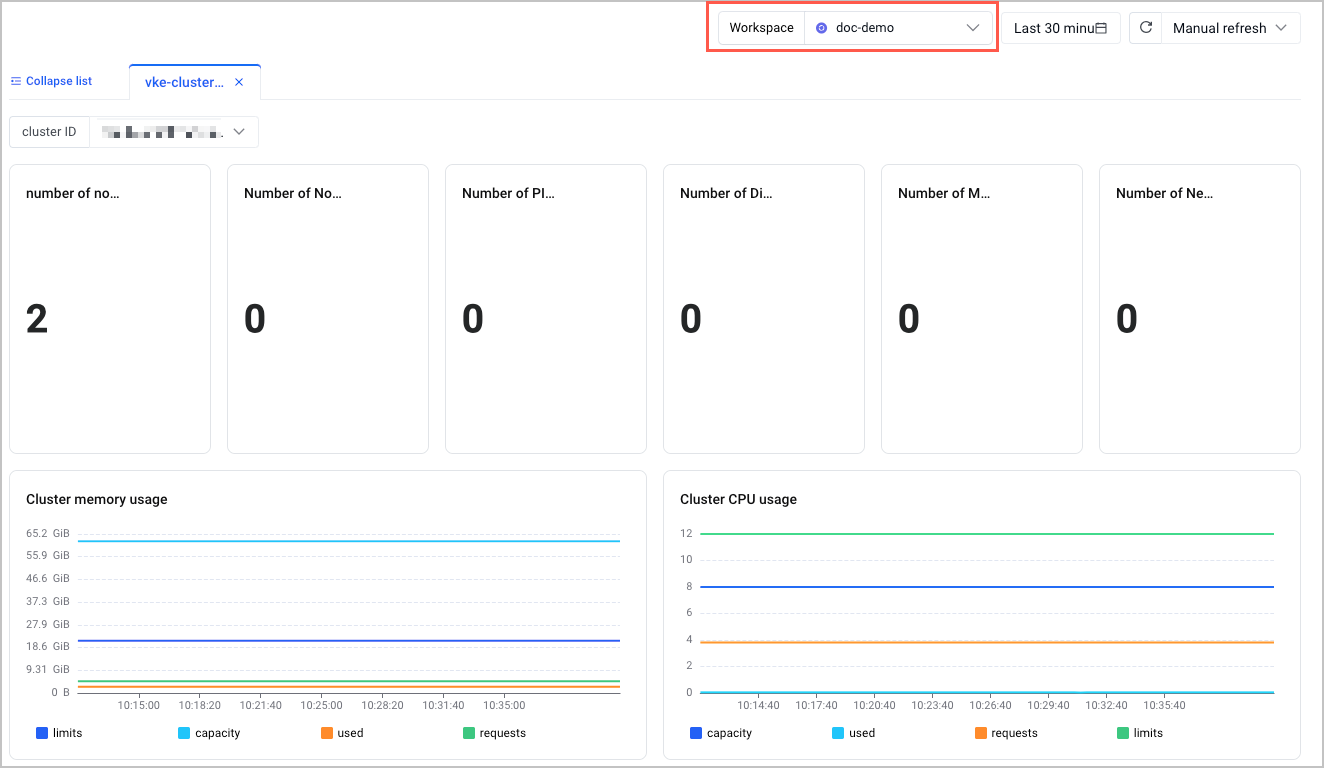1324x768 pixels.
Task: Toggle the CPU requests legend swatch
Action: tap(981, 733)
